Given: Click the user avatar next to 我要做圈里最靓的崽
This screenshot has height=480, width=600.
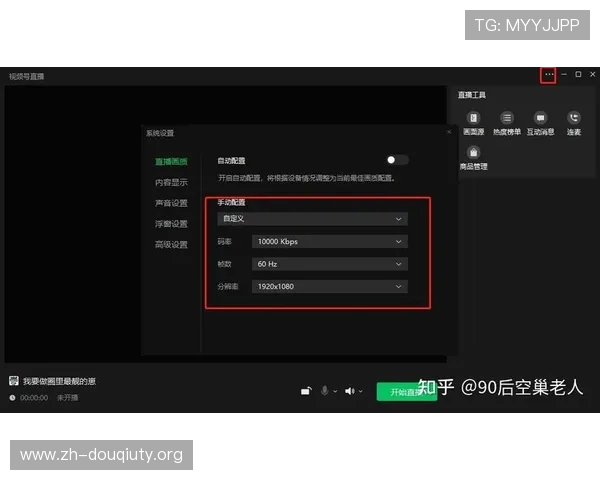Looking at the screenshot, I should coord(14,380).
